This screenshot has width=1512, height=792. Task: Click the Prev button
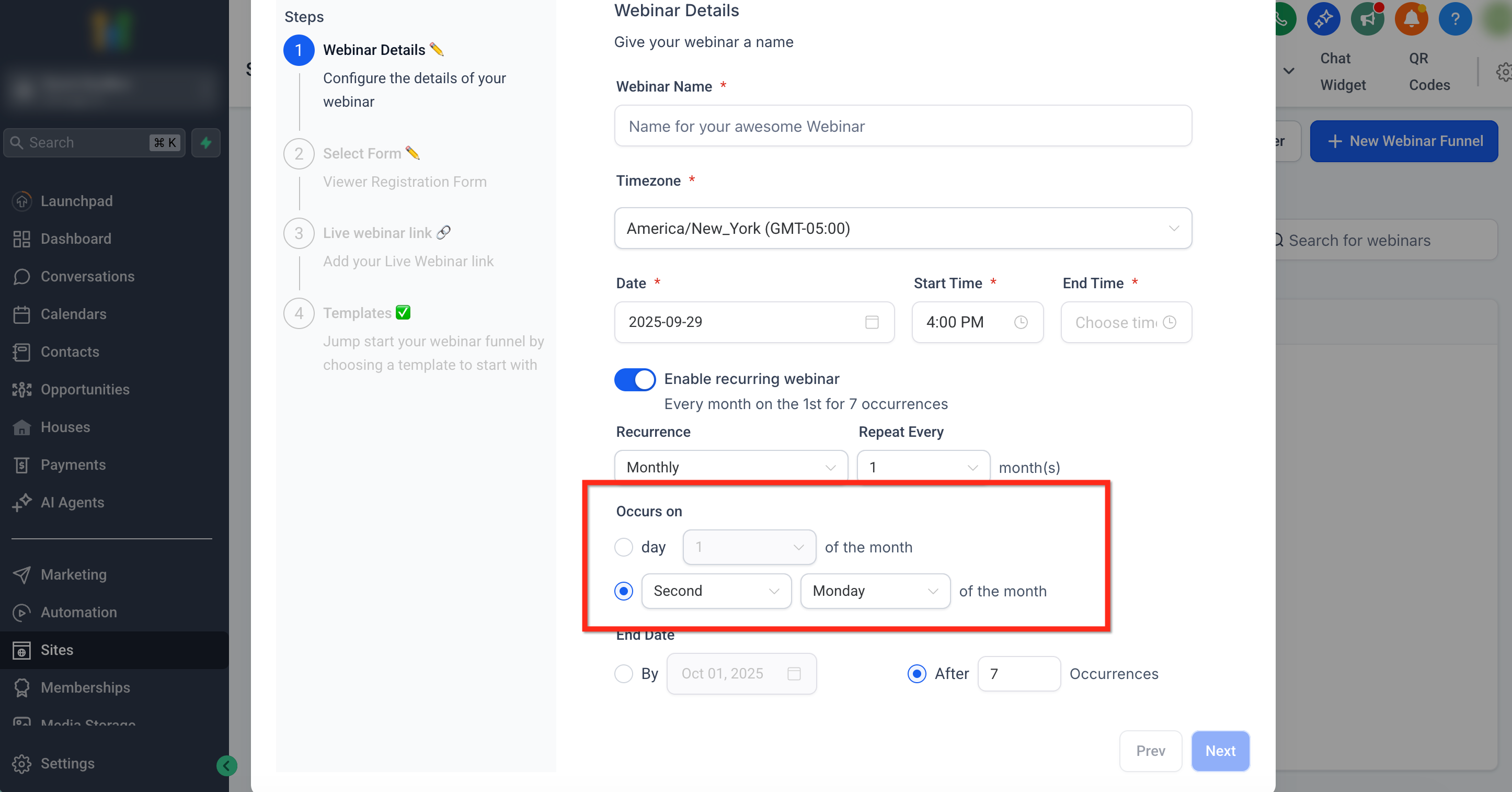pyautogui.click(x=1150, y=750)
